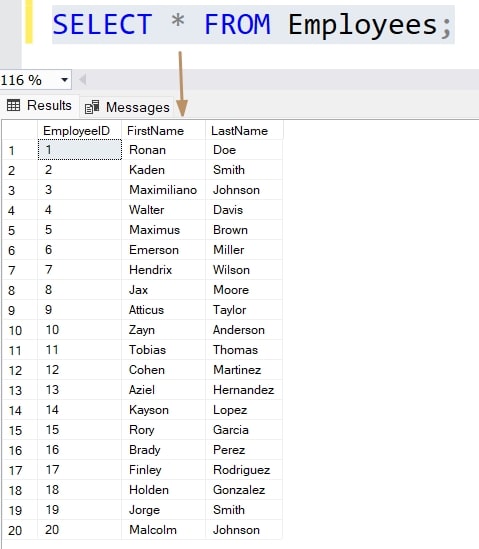Select the Wilson last name cell
Screen dimensions: 479x549
[x=244, y=270]
